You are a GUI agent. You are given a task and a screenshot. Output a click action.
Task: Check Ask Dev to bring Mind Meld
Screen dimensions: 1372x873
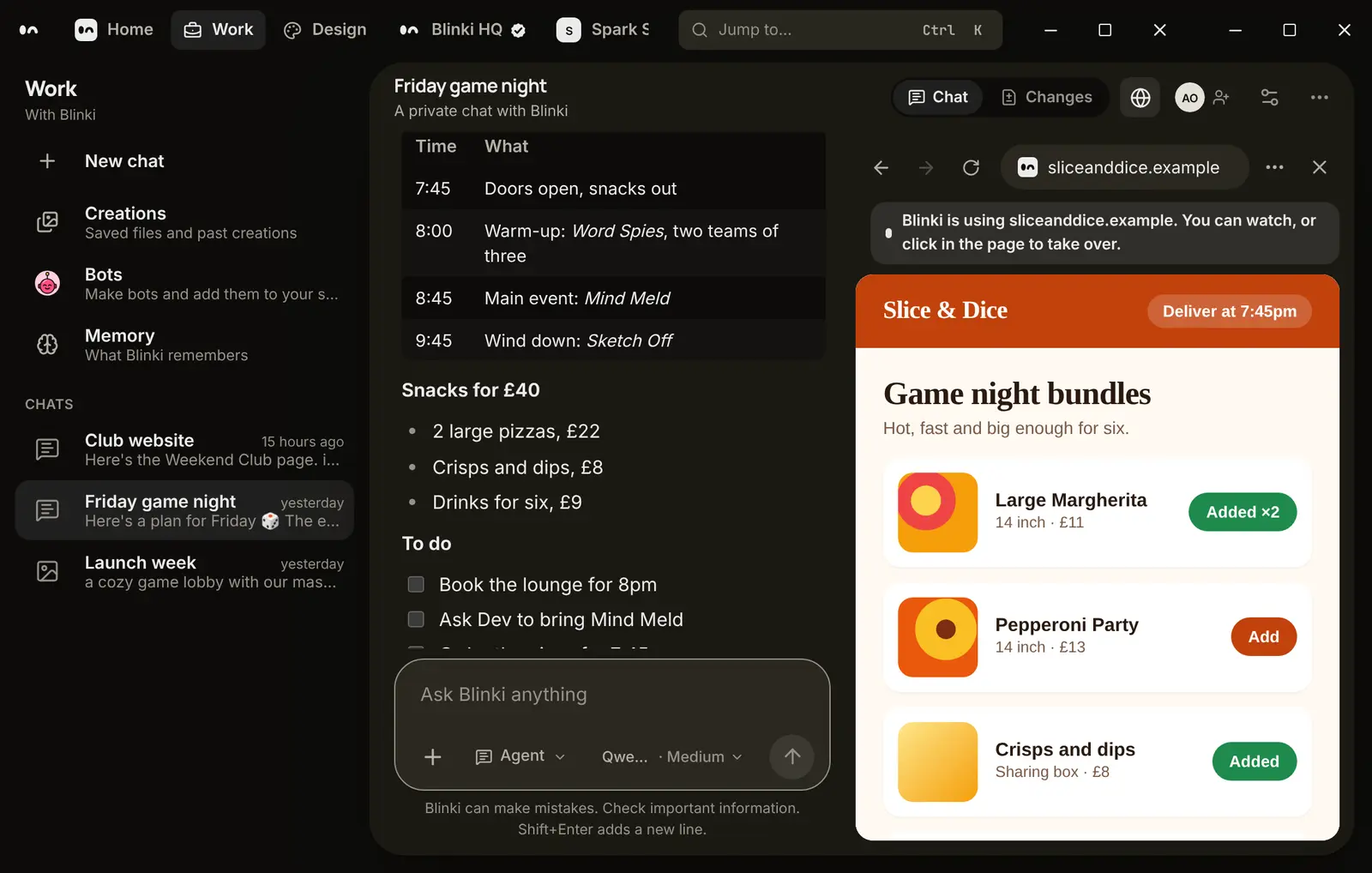416,619
